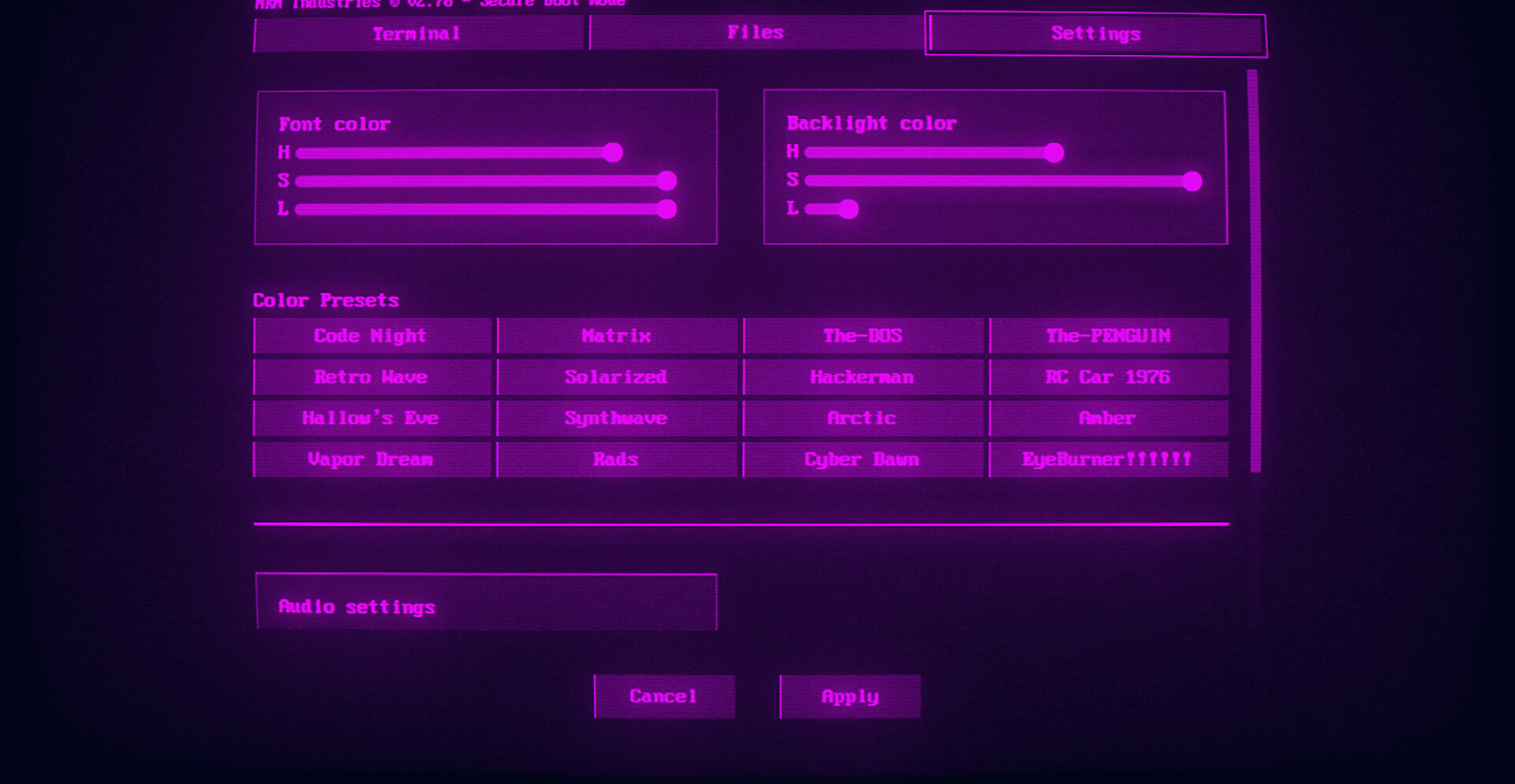1515x784 pixels.
Task: Expand the Audio settings section
Action: tap(485, 606)
